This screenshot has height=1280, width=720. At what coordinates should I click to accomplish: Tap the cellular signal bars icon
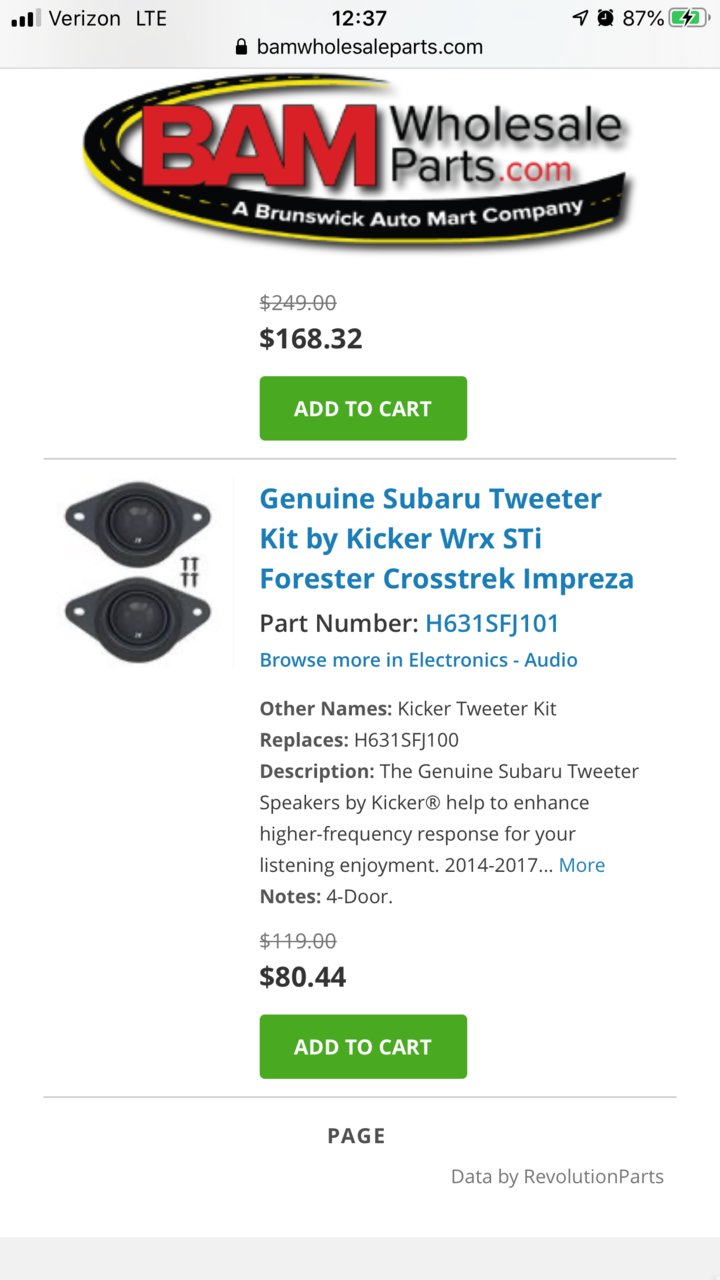26,18
